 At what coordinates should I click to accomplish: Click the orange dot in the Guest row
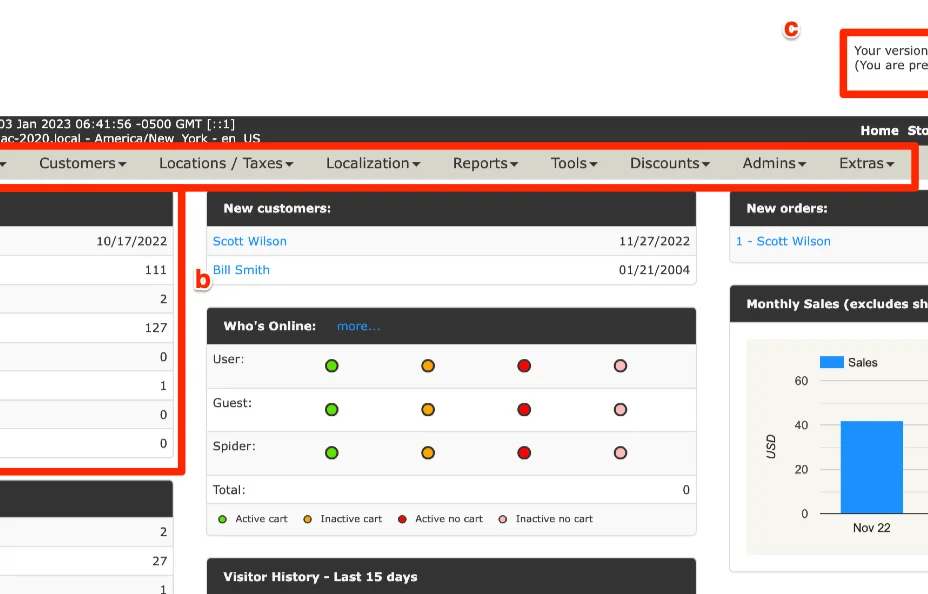tap(428, 409)
